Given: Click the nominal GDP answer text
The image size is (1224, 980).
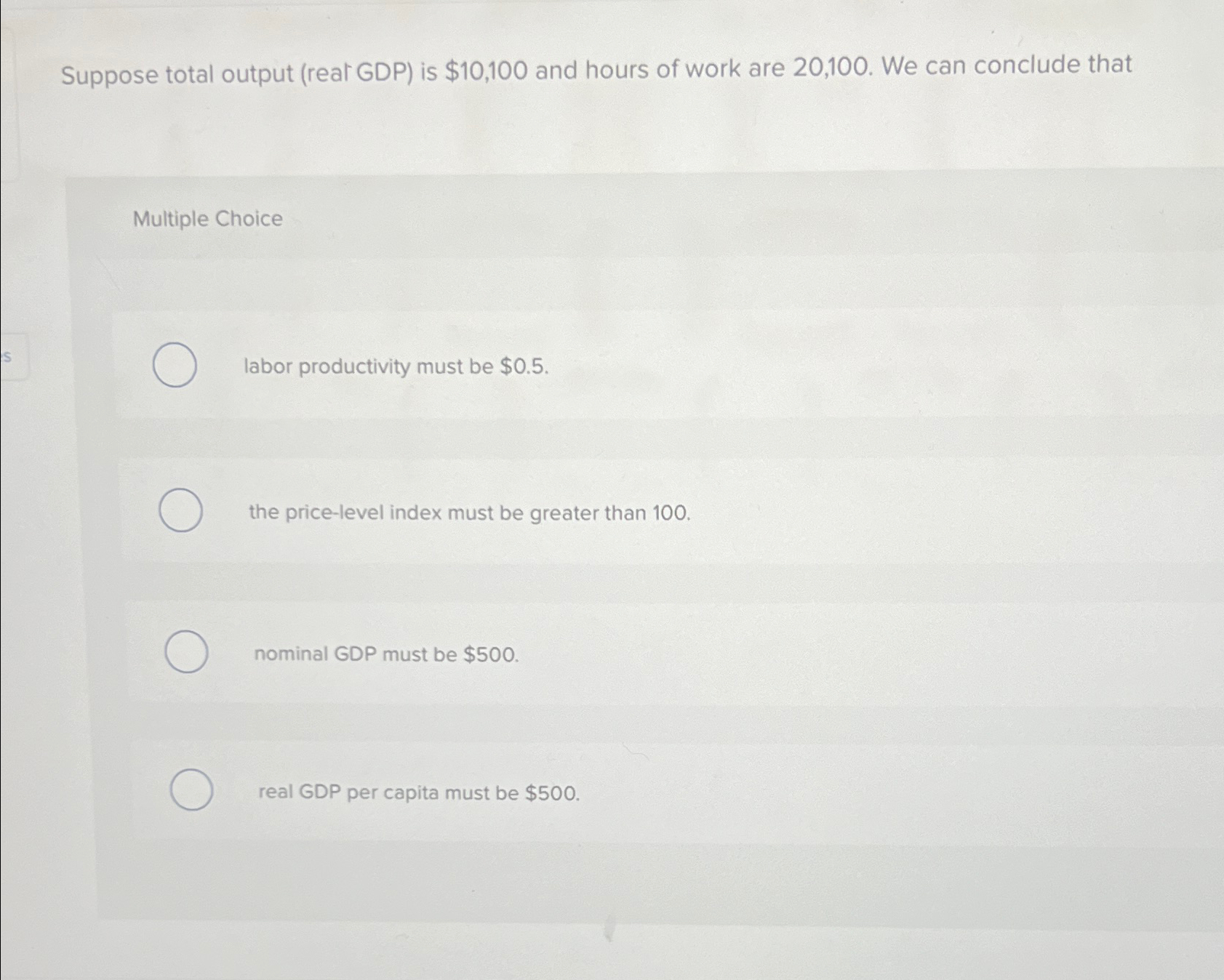Looking at the screenshot, I should (385, 654).
